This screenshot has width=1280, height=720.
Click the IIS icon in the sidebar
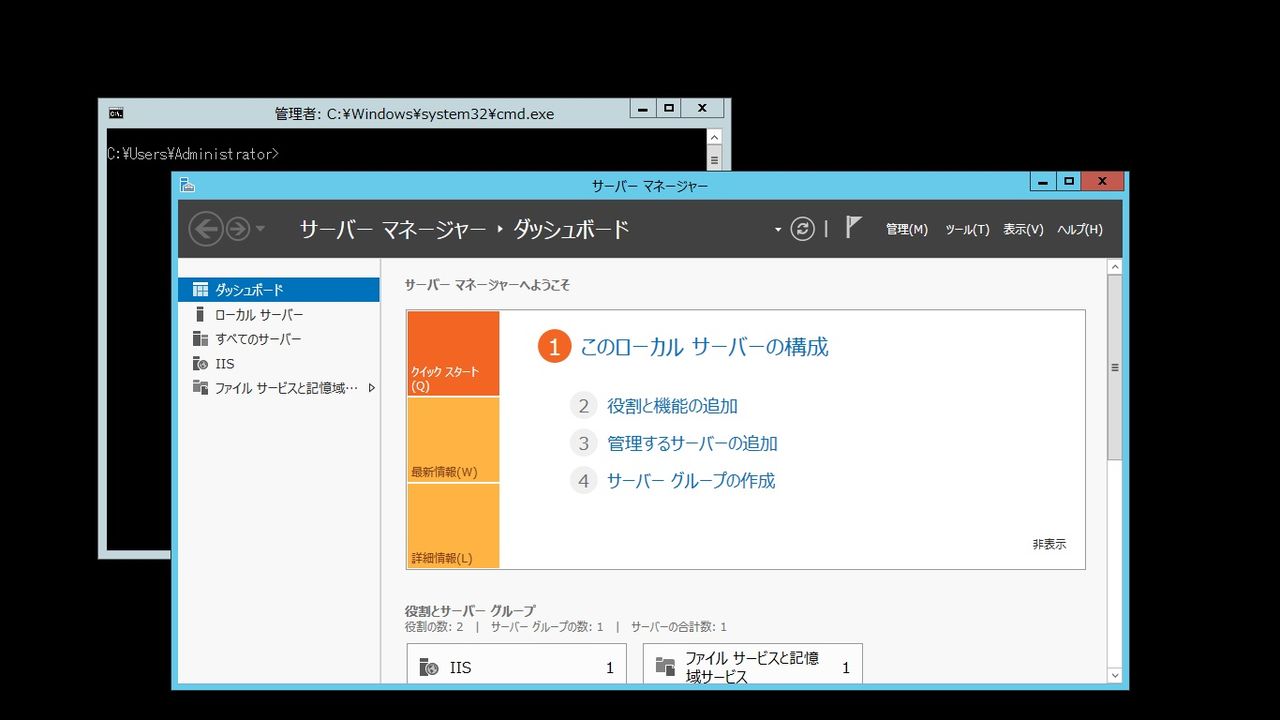click(x=200, y=363)
